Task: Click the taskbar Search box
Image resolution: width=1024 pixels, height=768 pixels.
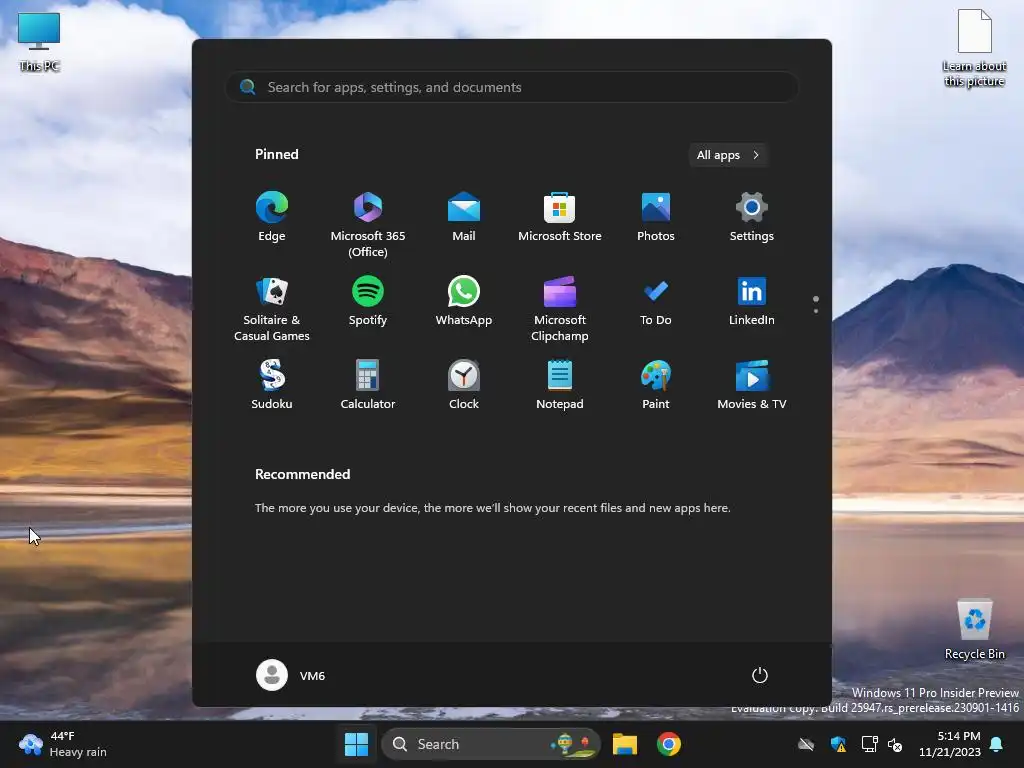Action: point(490,744)
